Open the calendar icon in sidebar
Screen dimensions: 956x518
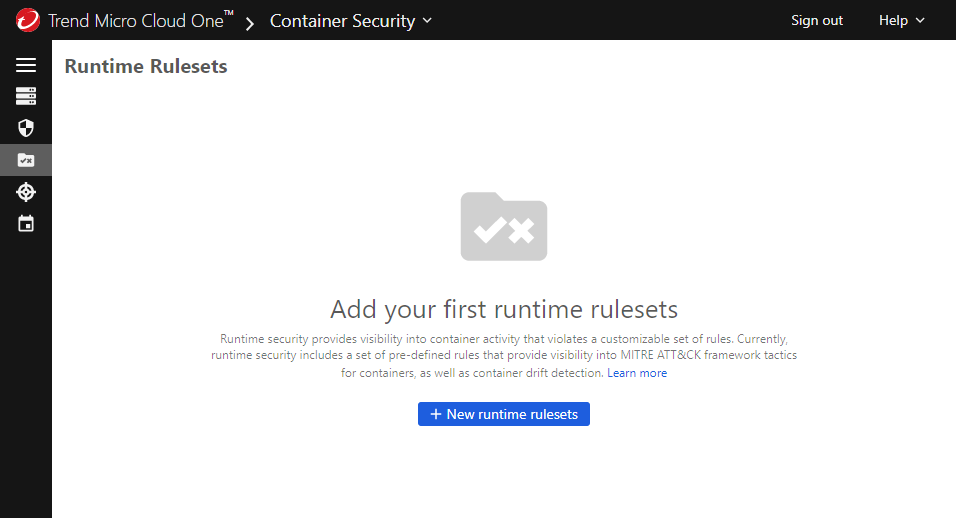tap(26, 224)
